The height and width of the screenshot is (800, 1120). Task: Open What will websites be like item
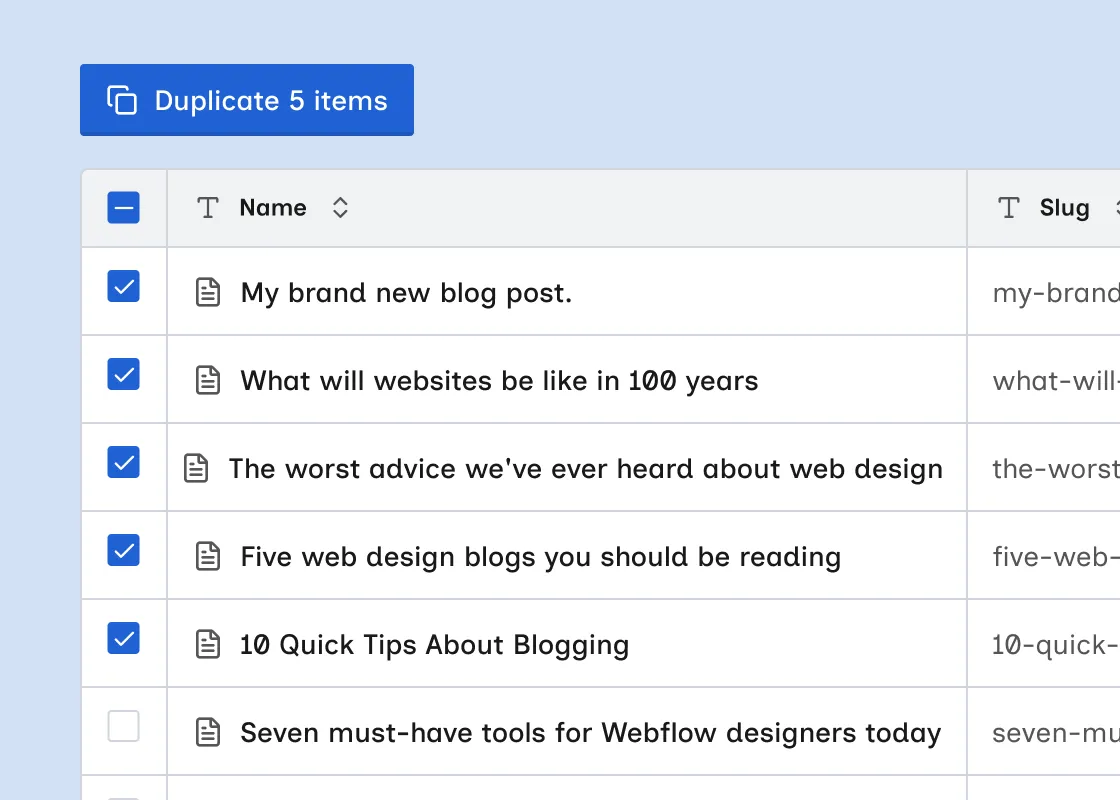pyautogui.click(x=499, y=381)
